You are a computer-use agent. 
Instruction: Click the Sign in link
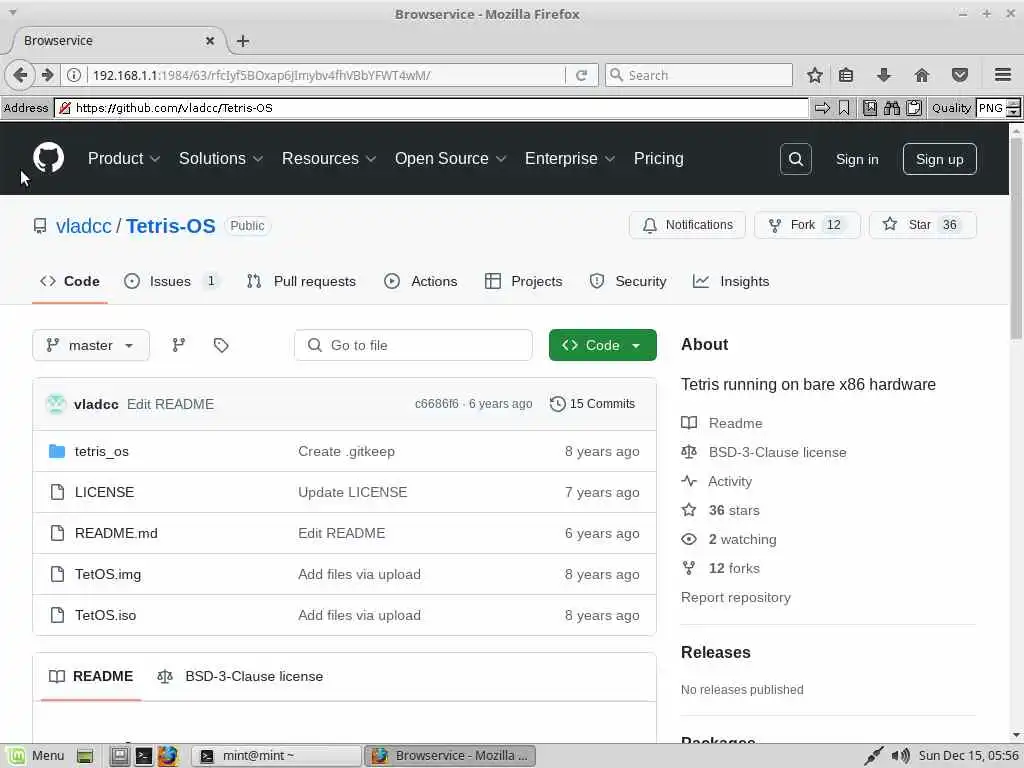point(857,159)
